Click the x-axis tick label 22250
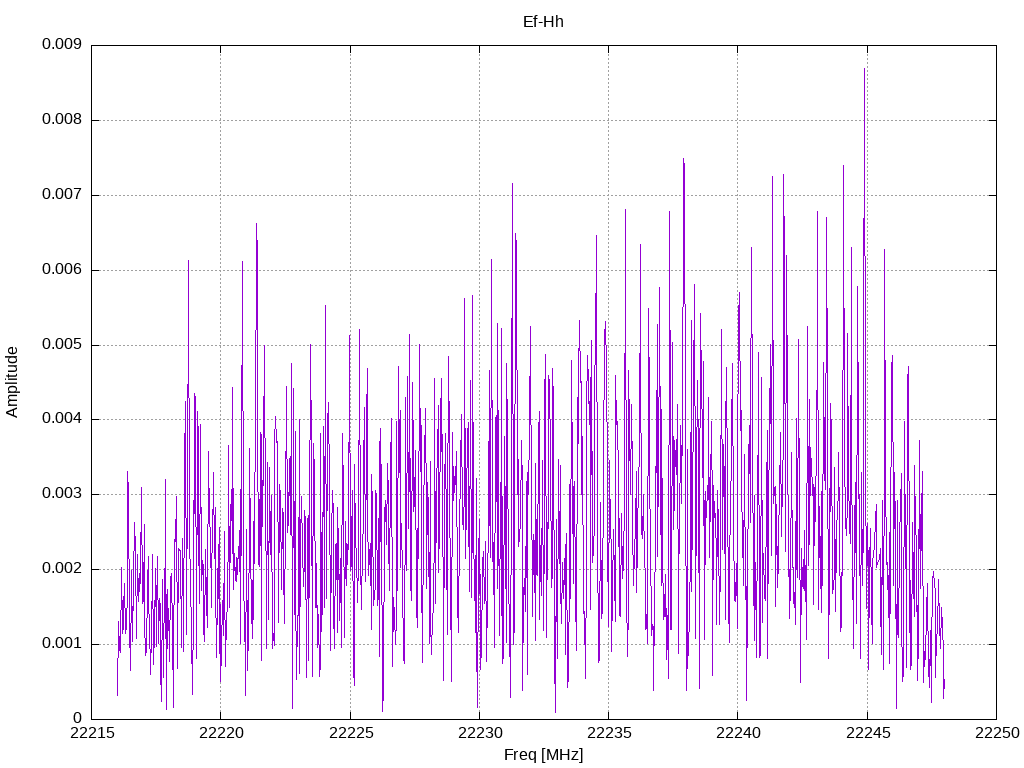This screenshot has height=768, width=1024. click(997, 733)
